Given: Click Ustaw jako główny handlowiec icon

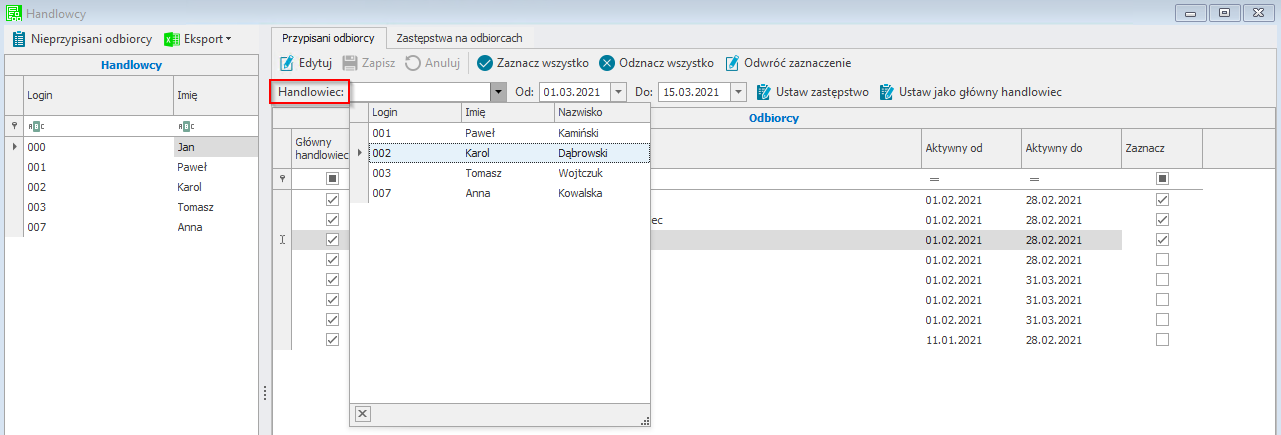Looking at the screenshot, I should (x=886, y=92).
